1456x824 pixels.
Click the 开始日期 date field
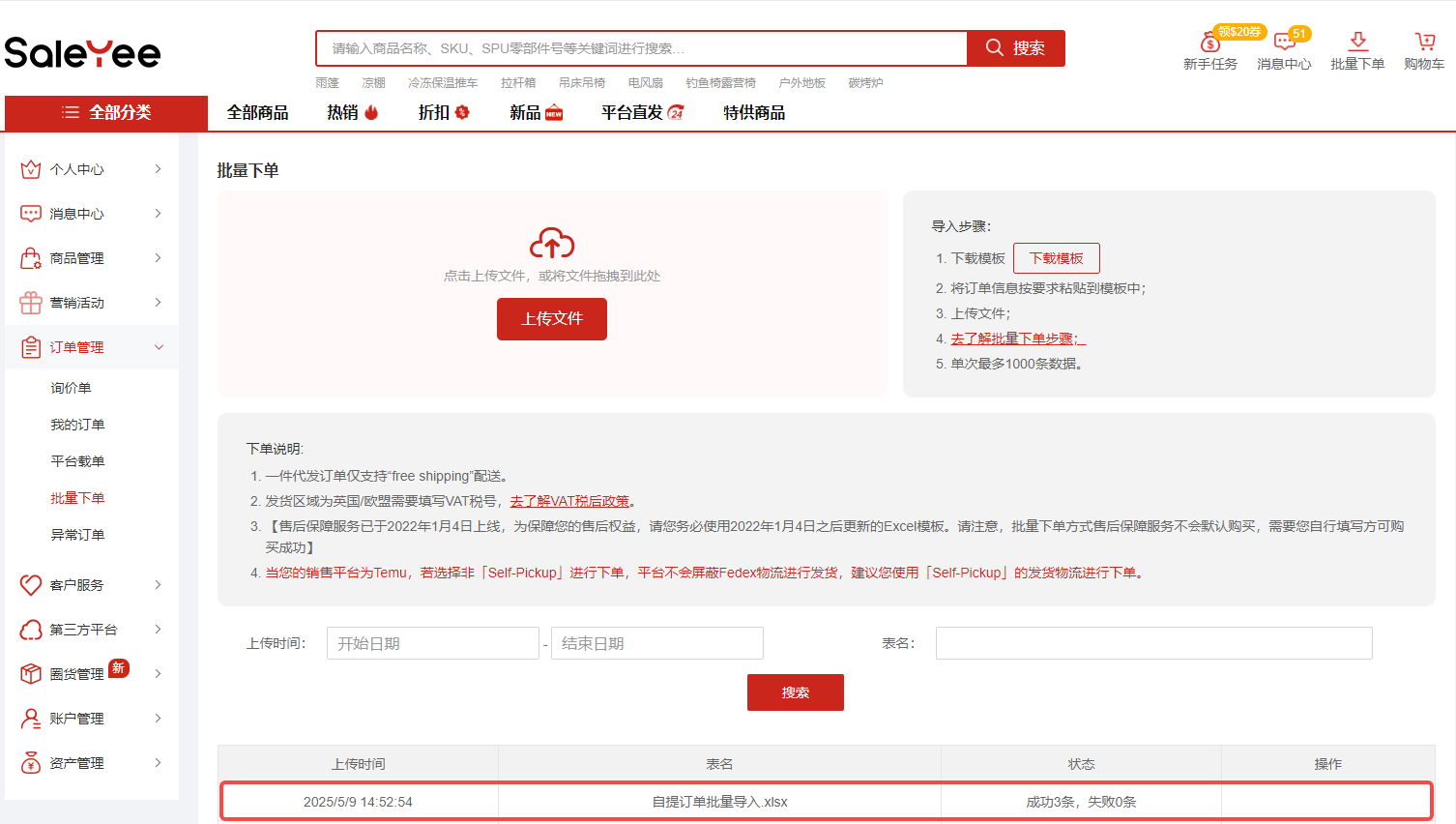[432, 643]
